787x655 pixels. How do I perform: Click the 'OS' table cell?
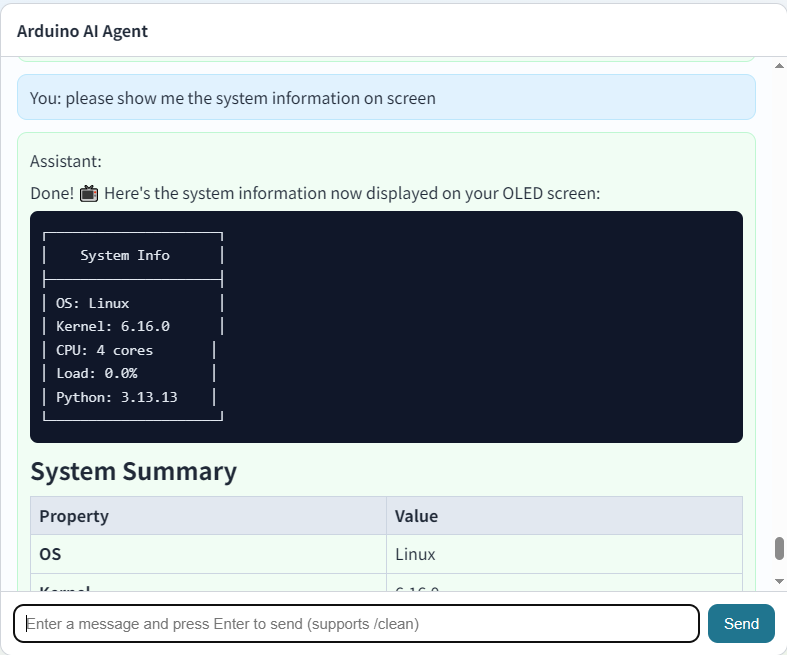point(208,554)
